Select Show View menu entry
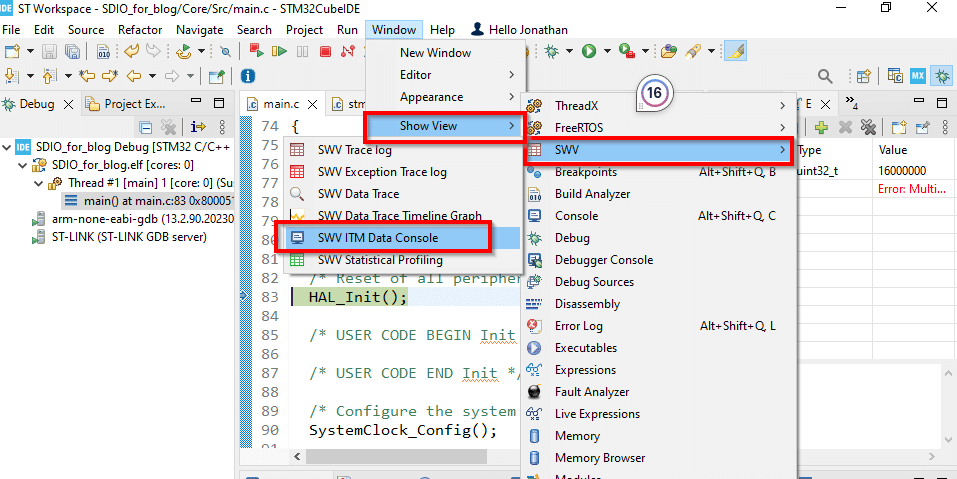 [x=444, y=126]
